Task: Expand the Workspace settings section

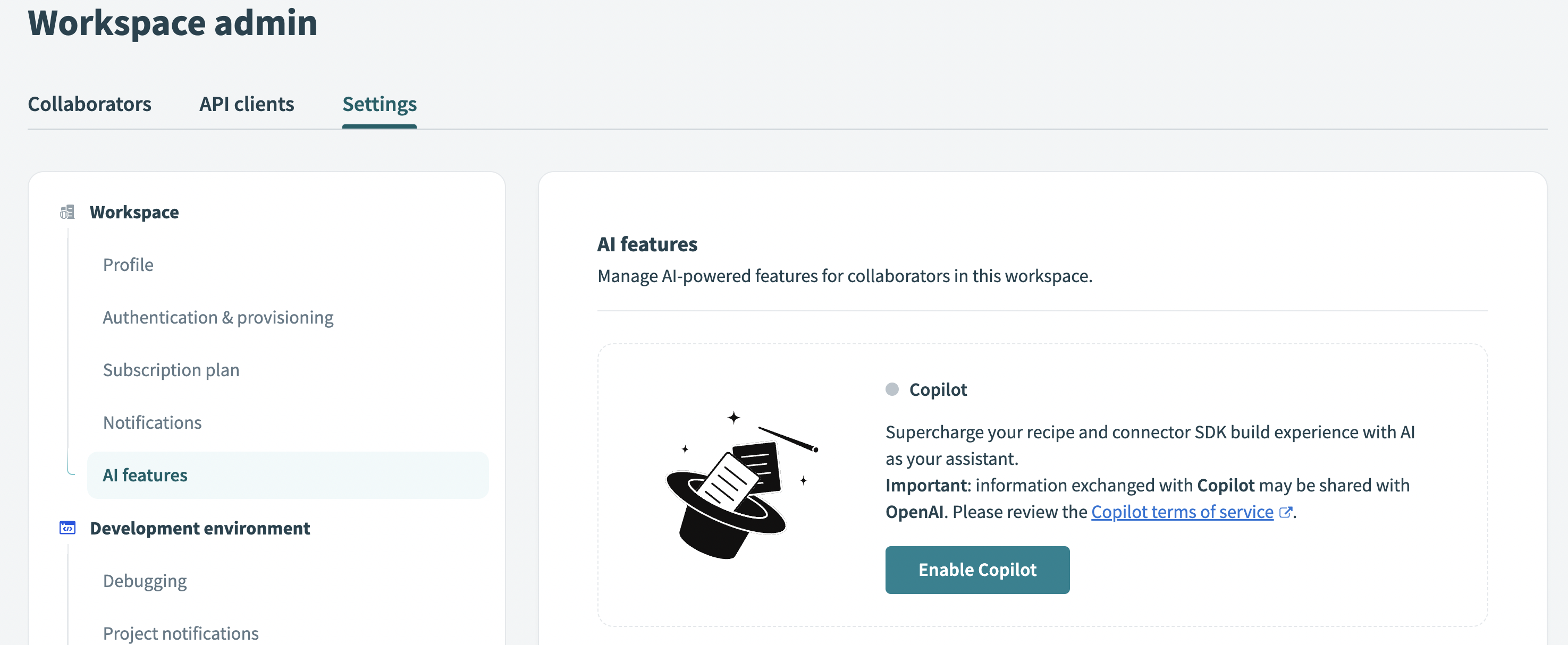Action: pos(134,211)
